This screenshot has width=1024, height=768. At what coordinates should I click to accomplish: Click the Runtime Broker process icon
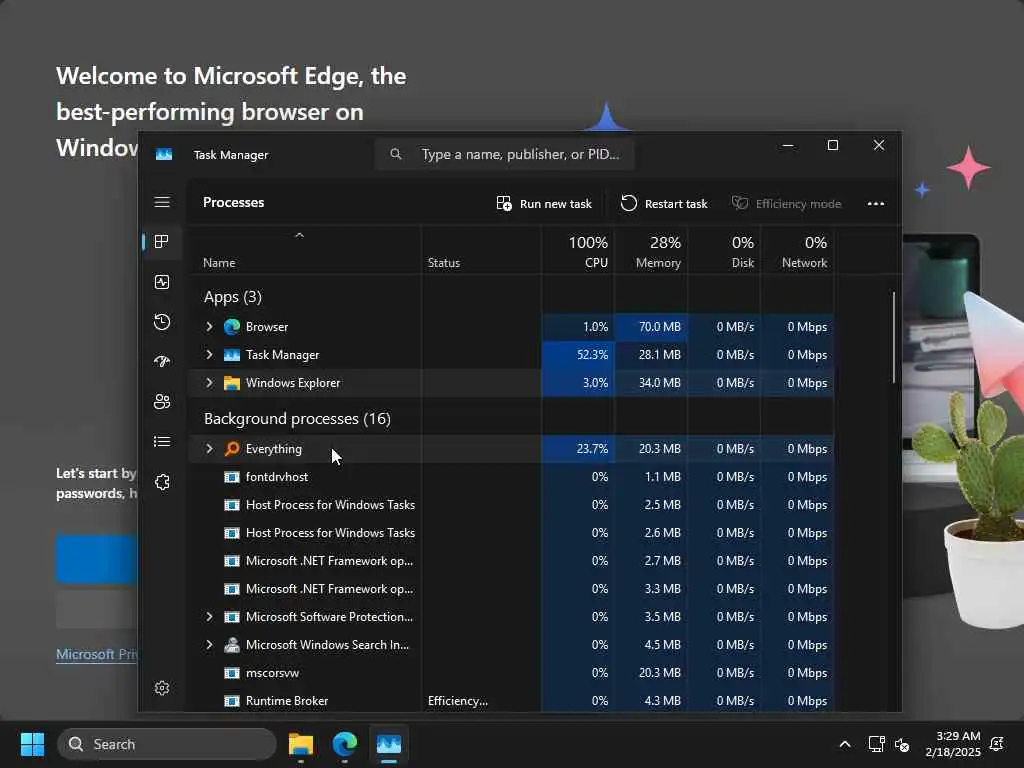(232, 701)
